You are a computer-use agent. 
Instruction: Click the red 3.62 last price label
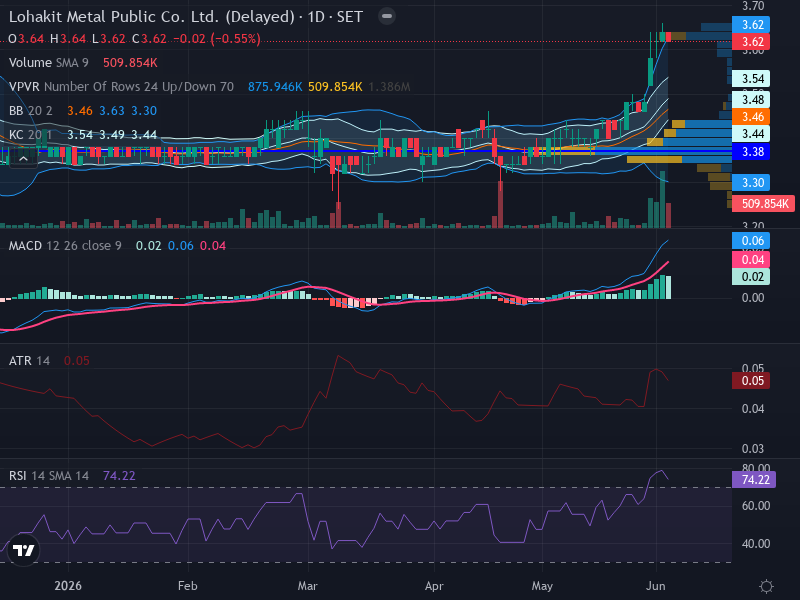pyautogui.click(x=751, y=42)
